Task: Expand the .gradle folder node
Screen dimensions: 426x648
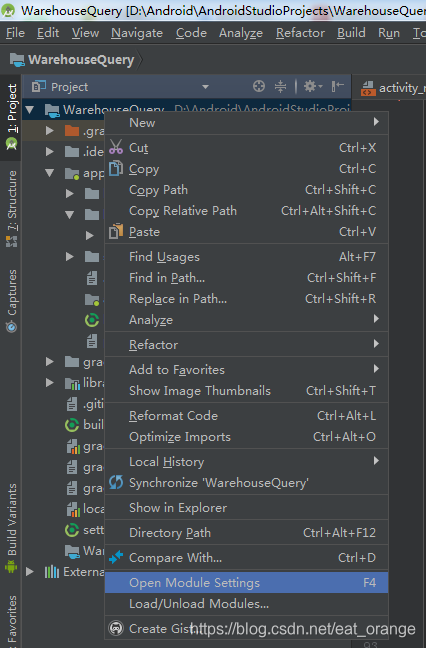Action: coord(50,131)
